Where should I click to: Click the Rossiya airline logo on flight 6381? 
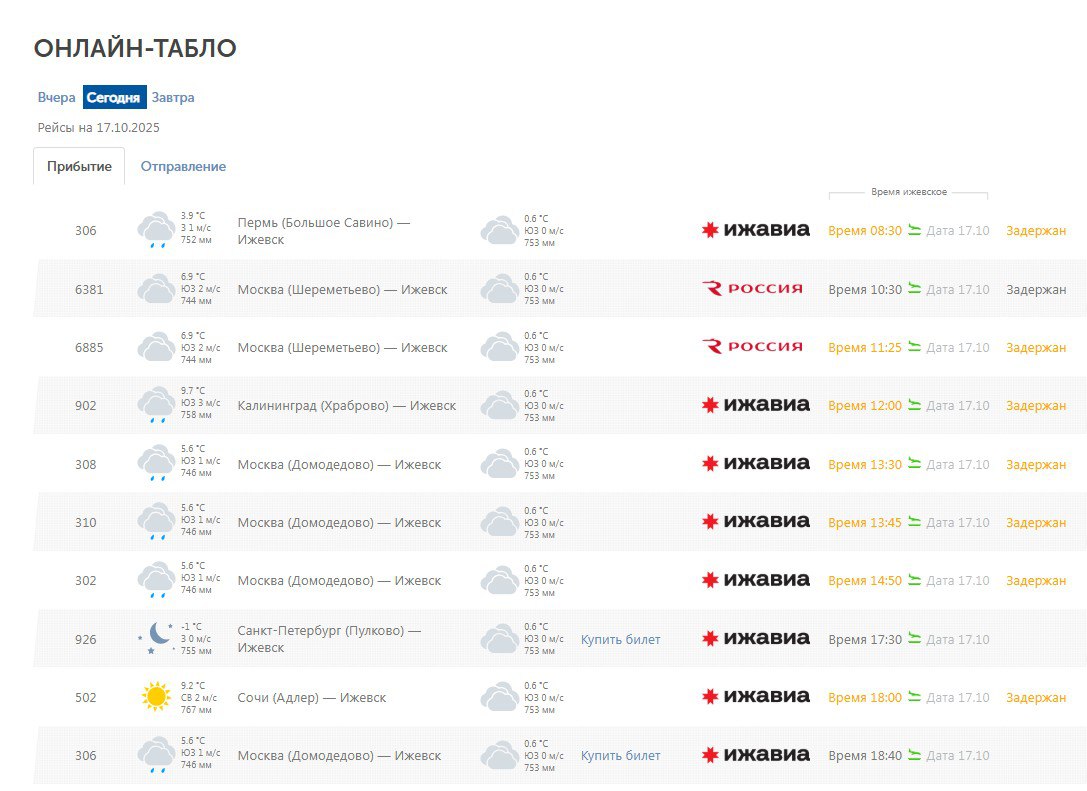coord(752,289)
